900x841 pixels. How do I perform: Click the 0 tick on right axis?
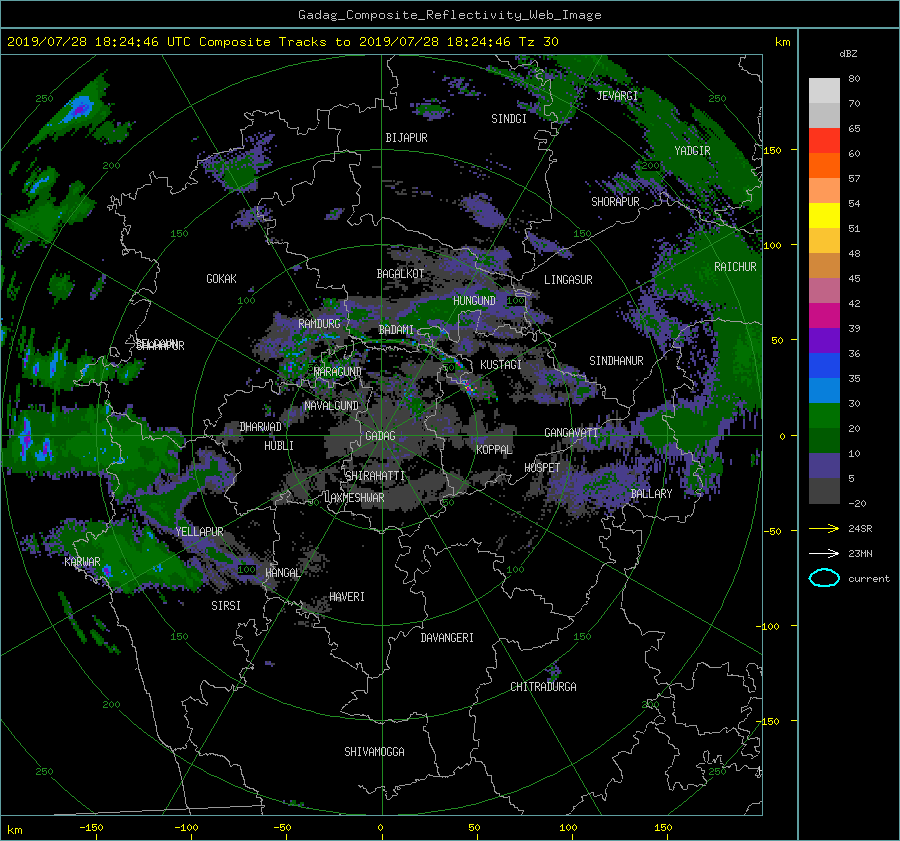coord(782,436)
